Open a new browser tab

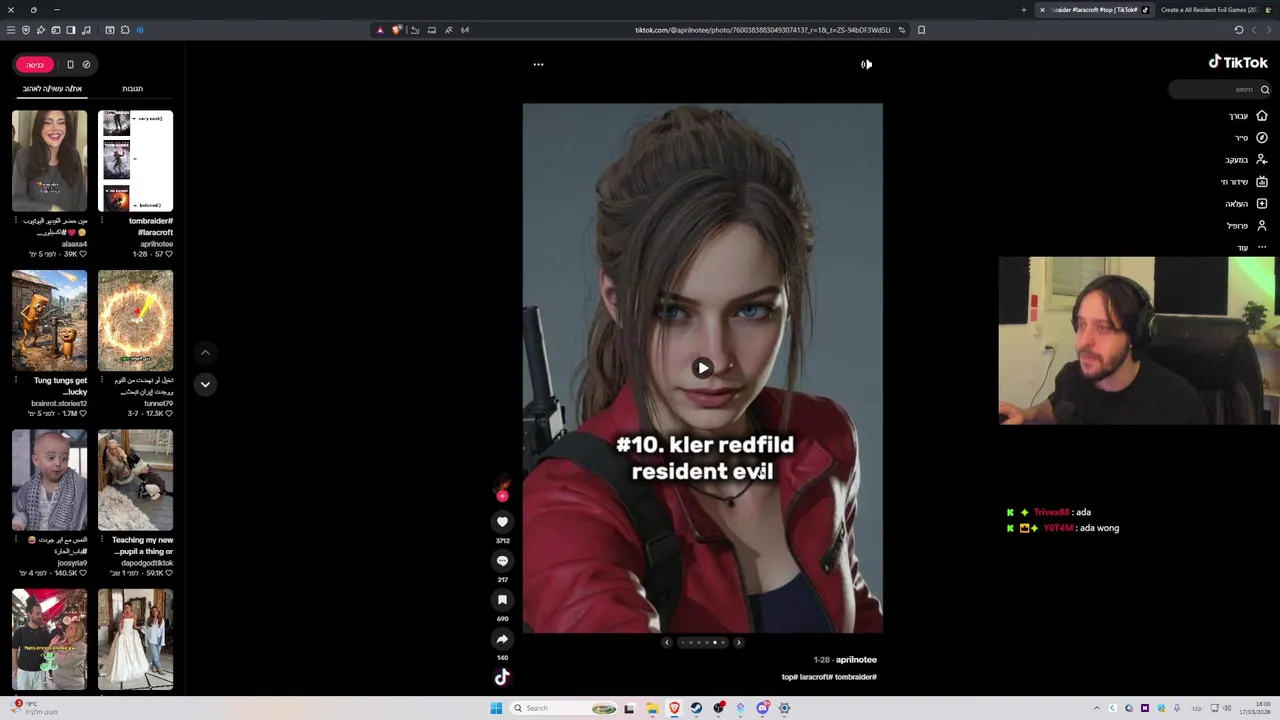(x=1023, y=10)
